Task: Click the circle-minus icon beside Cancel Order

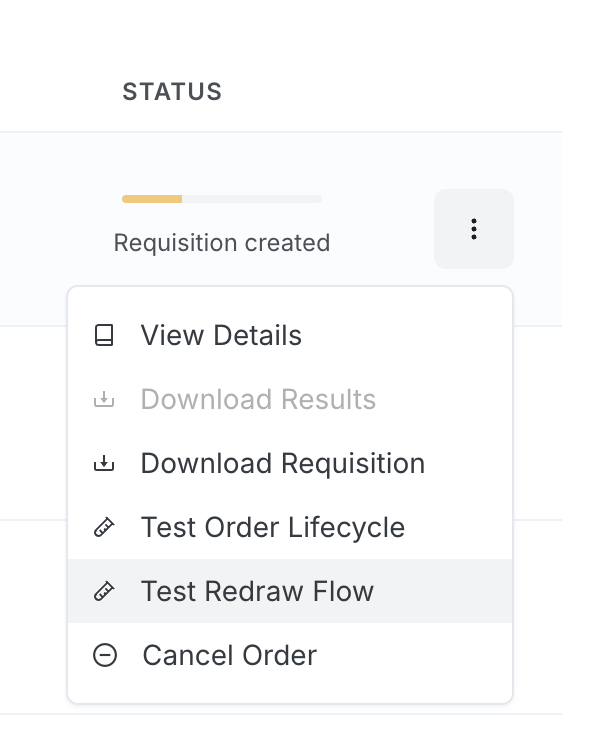Action: (x=104, y=656)
